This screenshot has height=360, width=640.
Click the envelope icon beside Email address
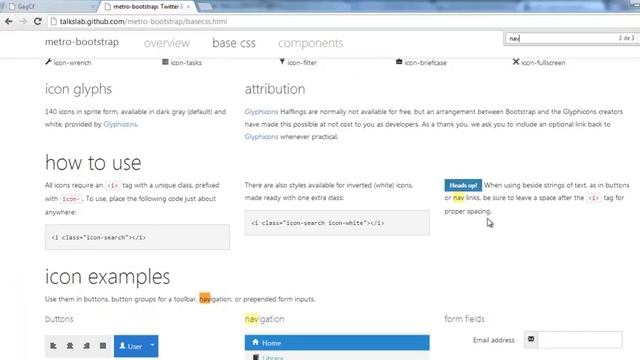tap(531, 339)
